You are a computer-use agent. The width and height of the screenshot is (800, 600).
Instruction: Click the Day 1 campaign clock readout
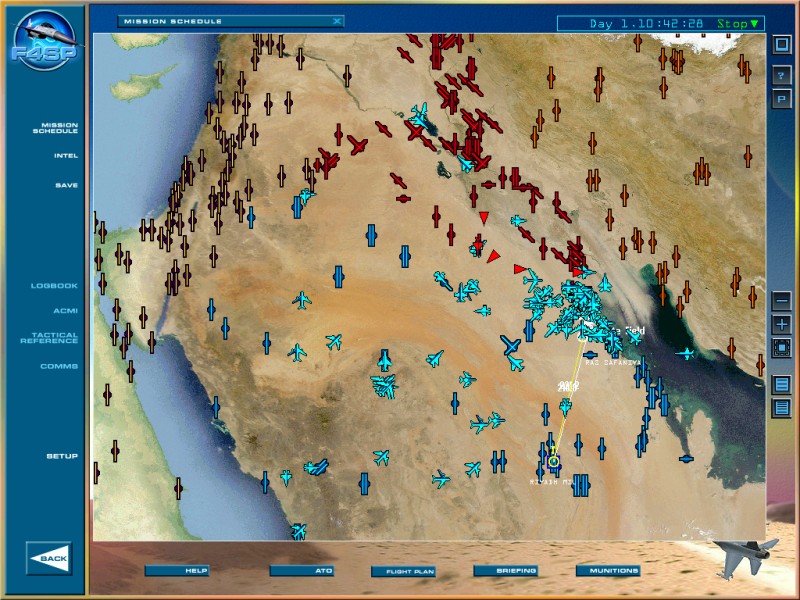[646, 23]
